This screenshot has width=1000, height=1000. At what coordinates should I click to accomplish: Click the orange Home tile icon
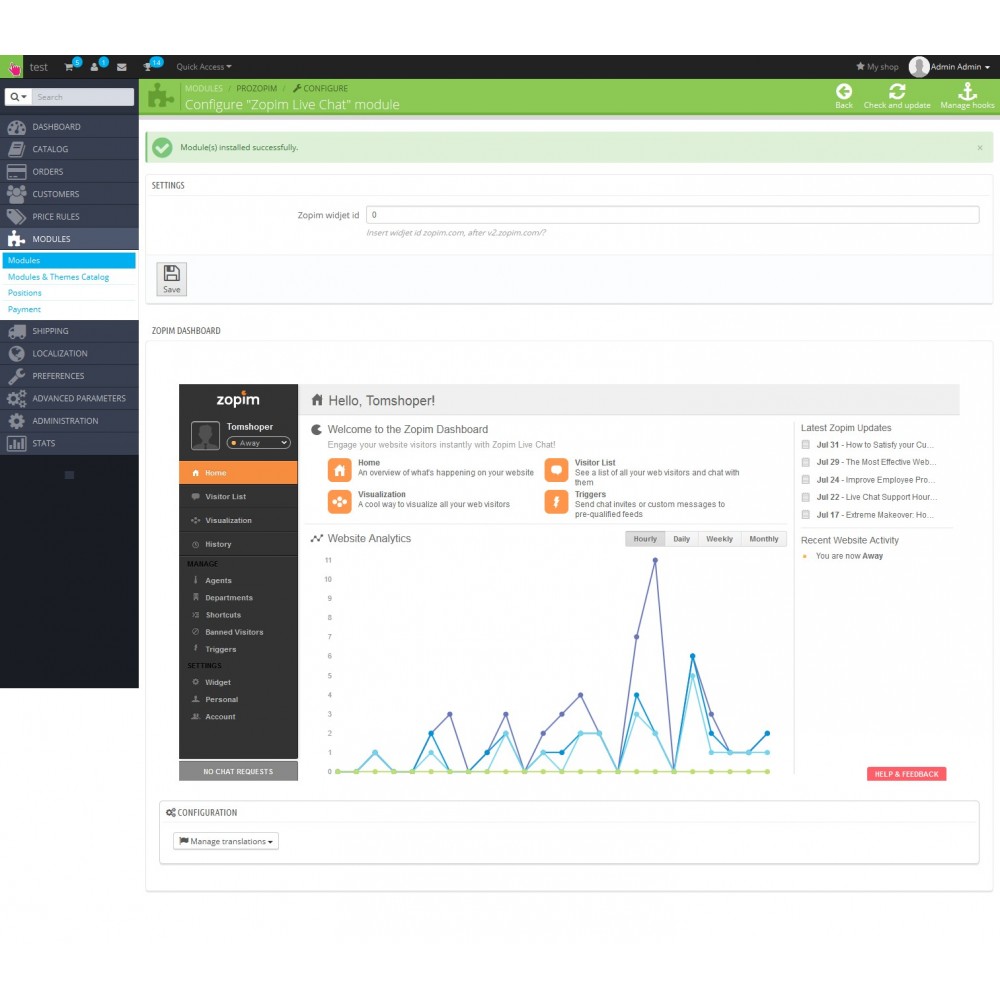click(x=339, y=470)
